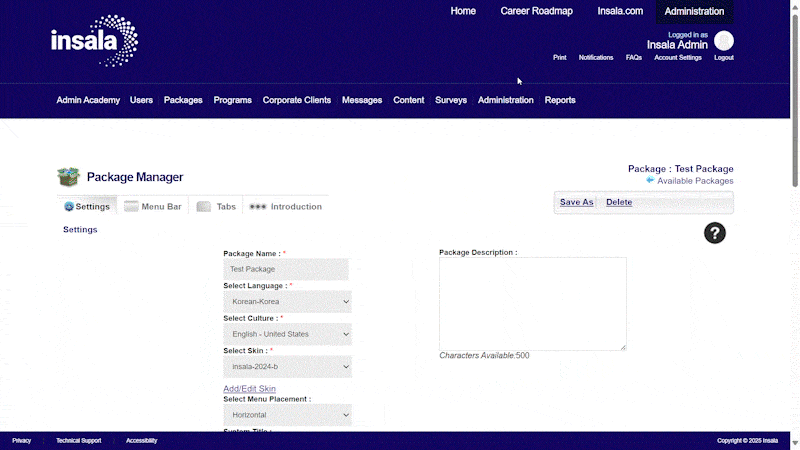Open the Select Menu Placement dropdown
The width and height of the screenshot is (800, 450).
click(x=287, y=415)
